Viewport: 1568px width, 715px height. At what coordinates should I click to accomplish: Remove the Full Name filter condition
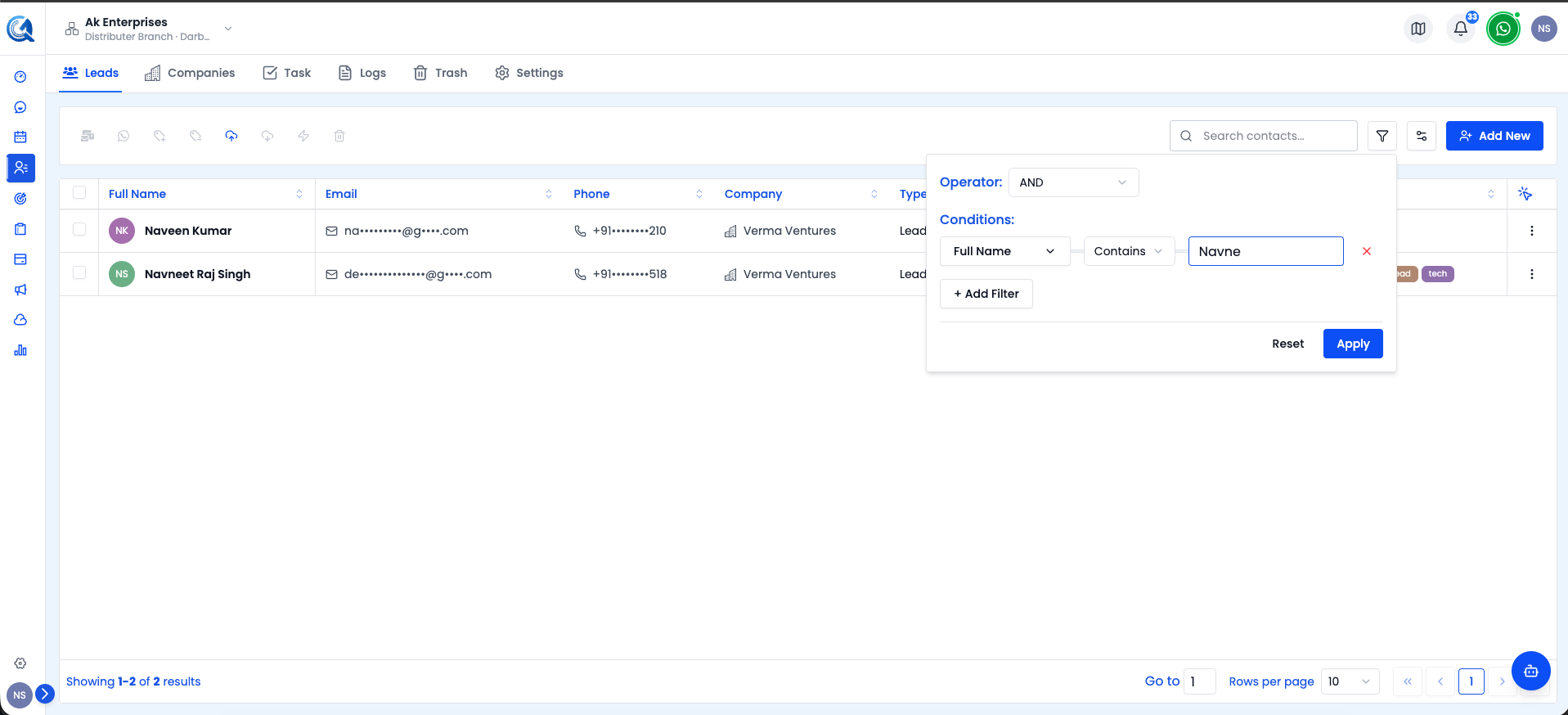tap(1366, 251)
